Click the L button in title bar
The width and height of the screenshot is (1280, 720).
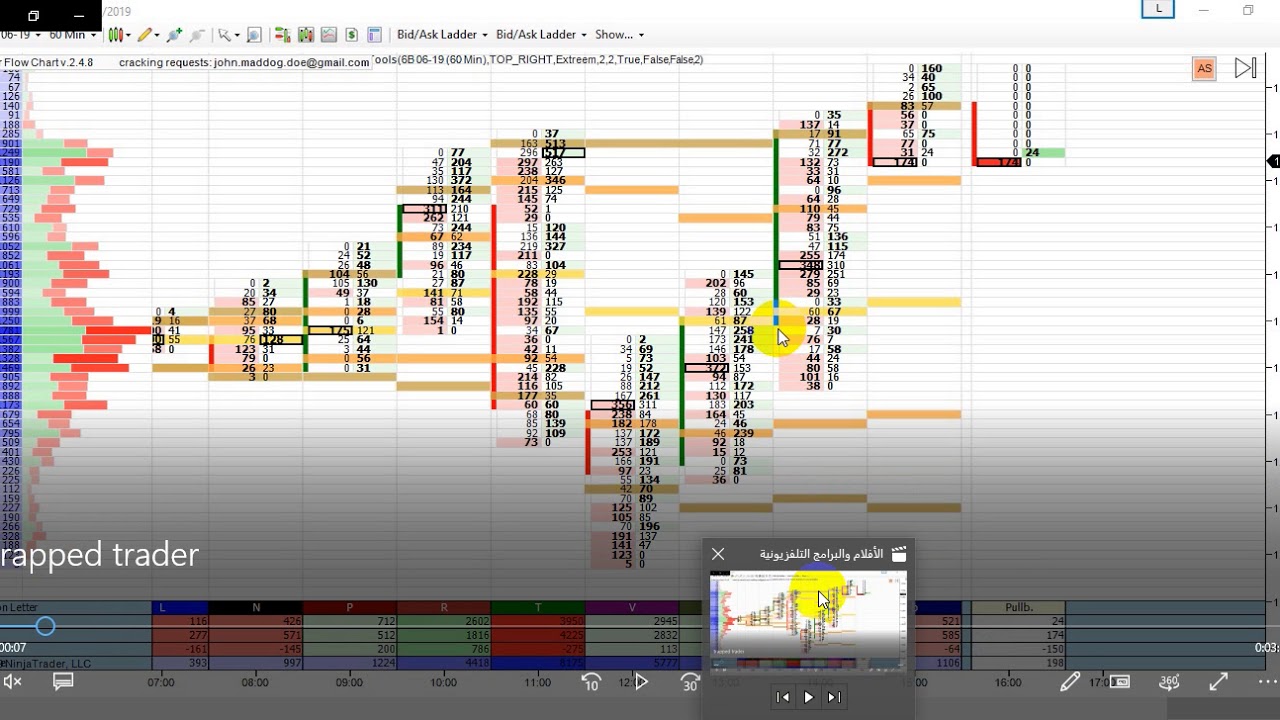coord(1158,9)
